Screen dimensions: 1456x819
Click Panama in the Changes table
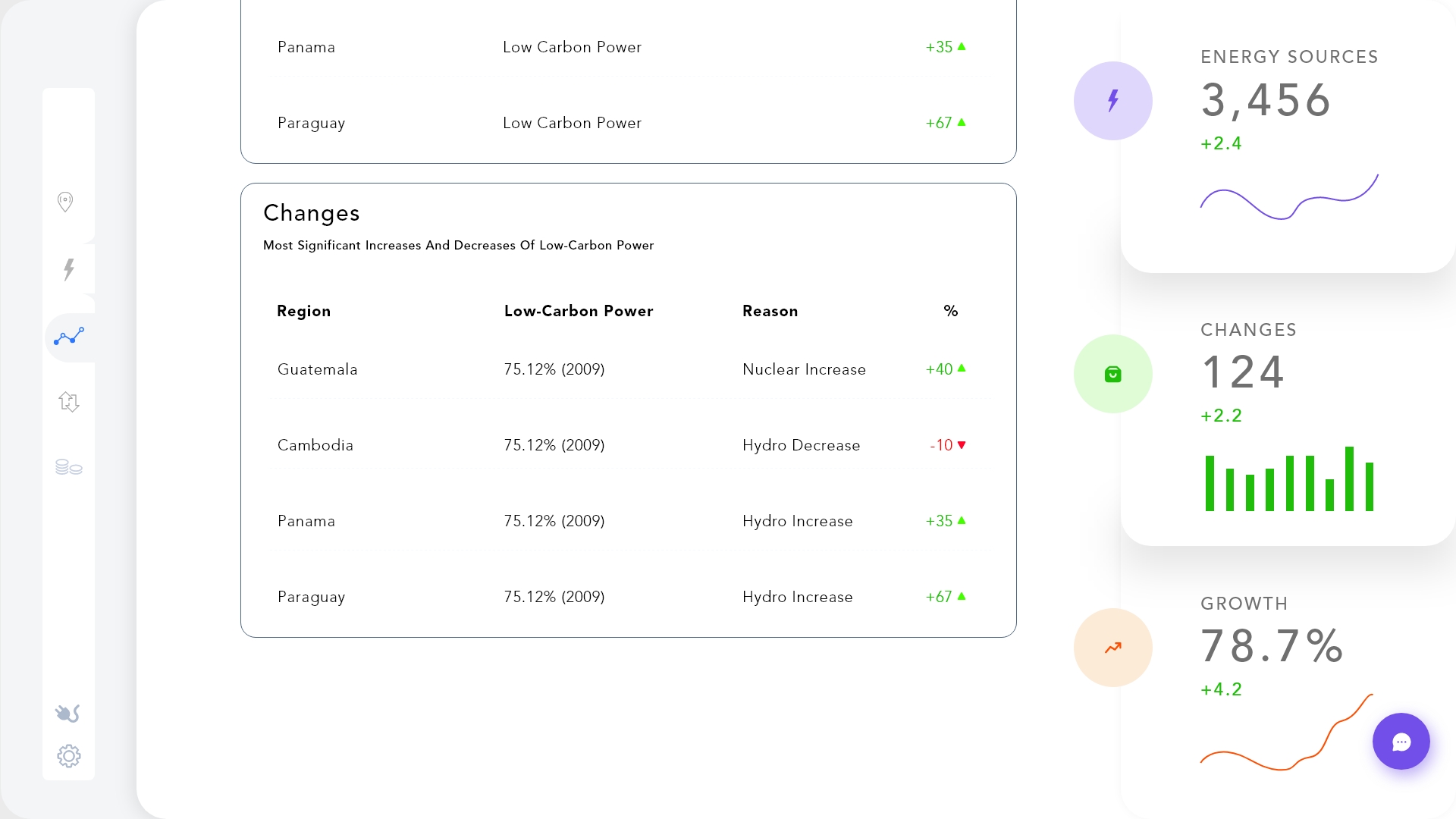306,521
